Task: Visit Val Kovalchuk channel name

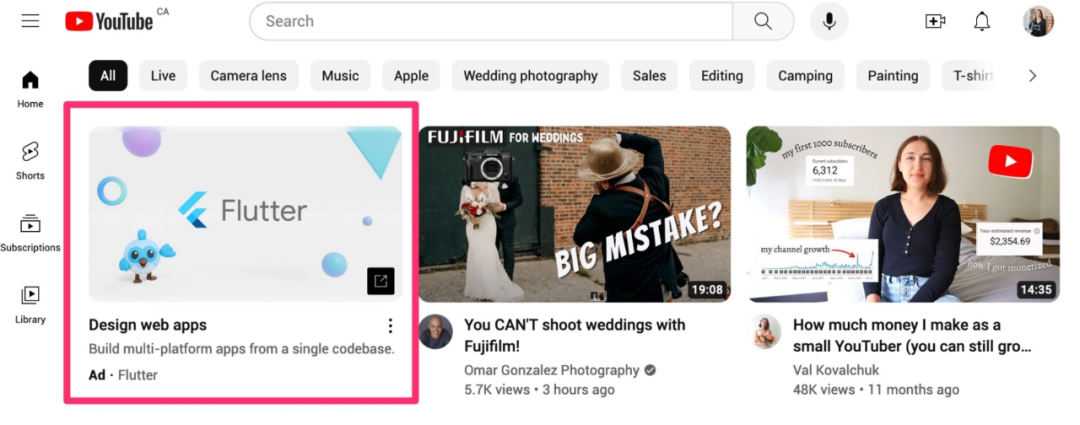Action: pyautogui.click(x=836, y=371)
